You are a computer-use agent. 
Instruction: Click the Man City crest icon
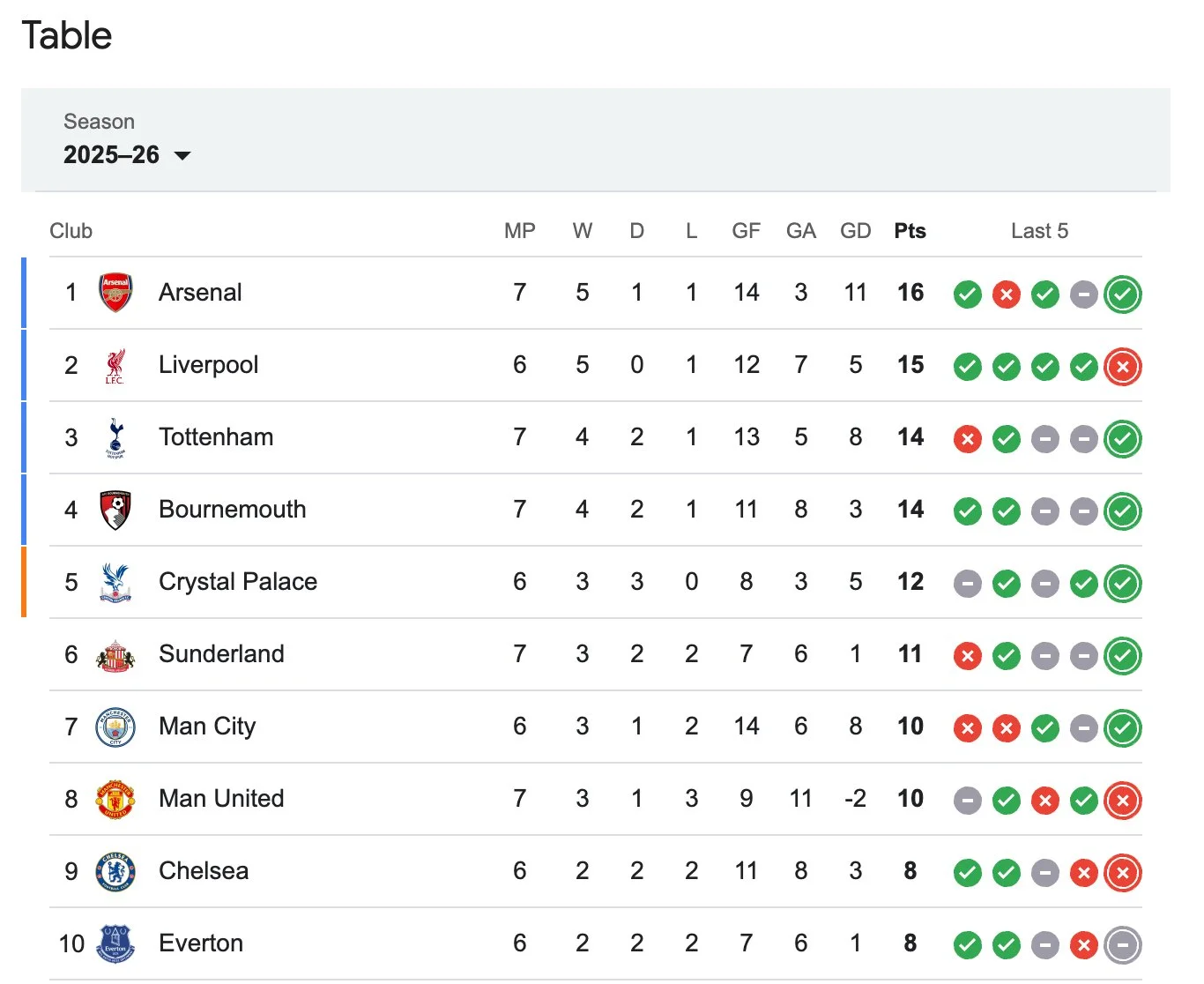[115, 727]
